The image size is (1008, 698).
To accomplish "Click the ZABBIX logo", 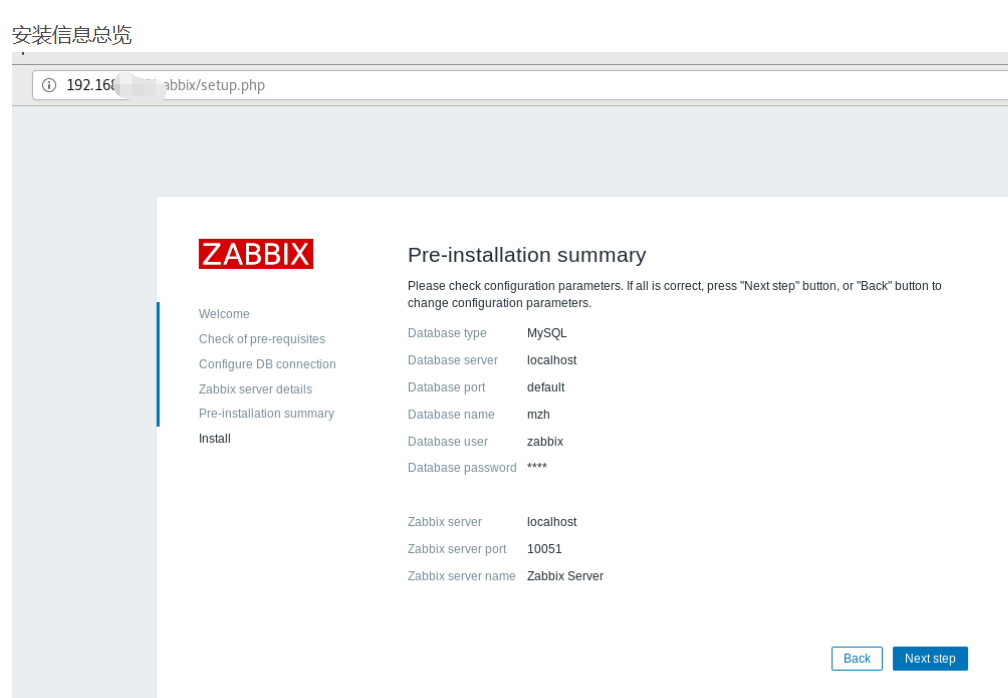I will (x=256, y=254).
